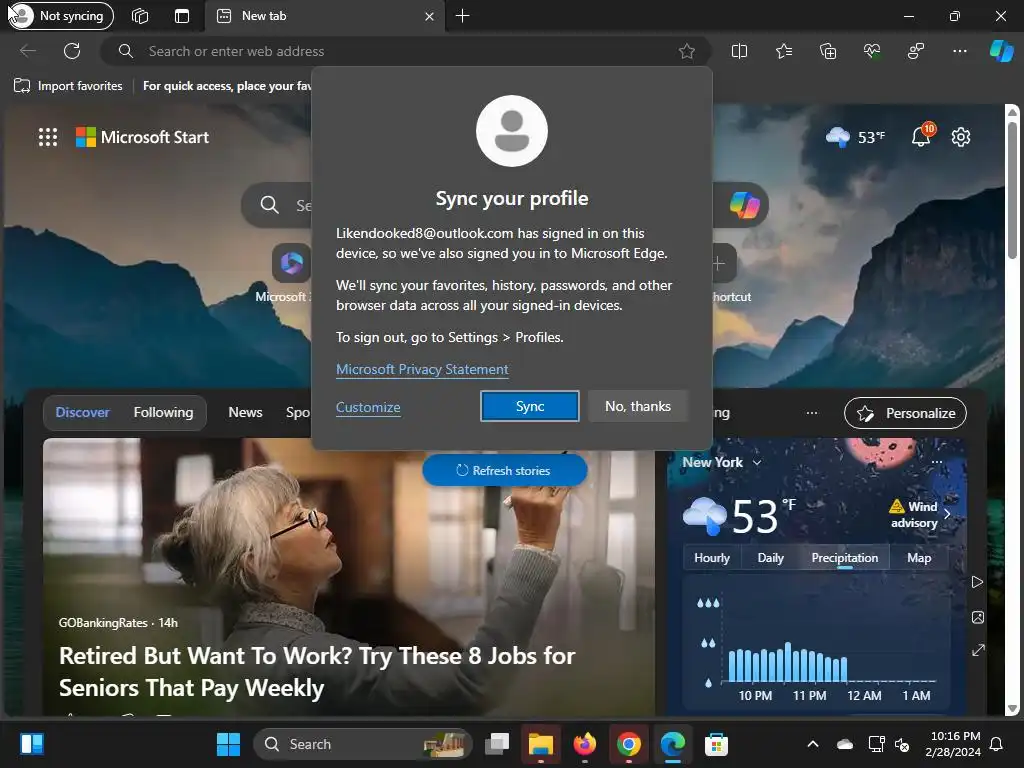Image resolution: width=1024 pixels, height=768 pixels.
Task: Click the play icon on page right edge
Action: (977, 582)
